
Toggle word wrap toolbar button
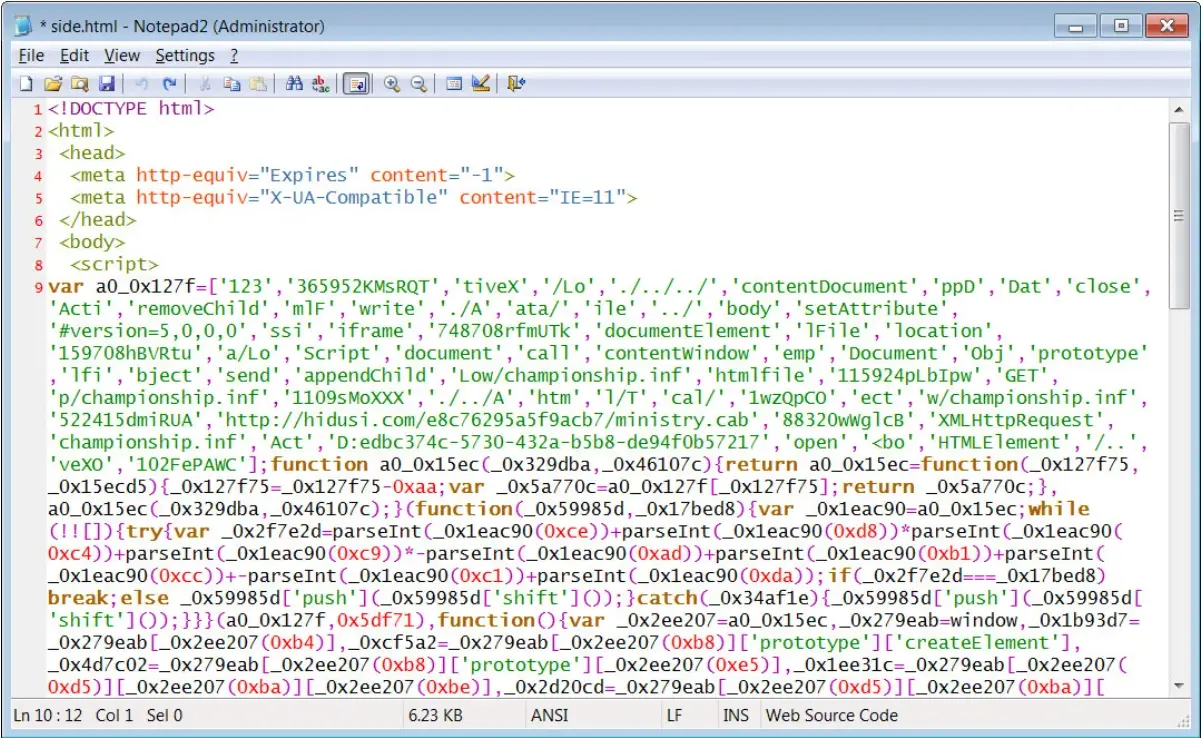355,84
